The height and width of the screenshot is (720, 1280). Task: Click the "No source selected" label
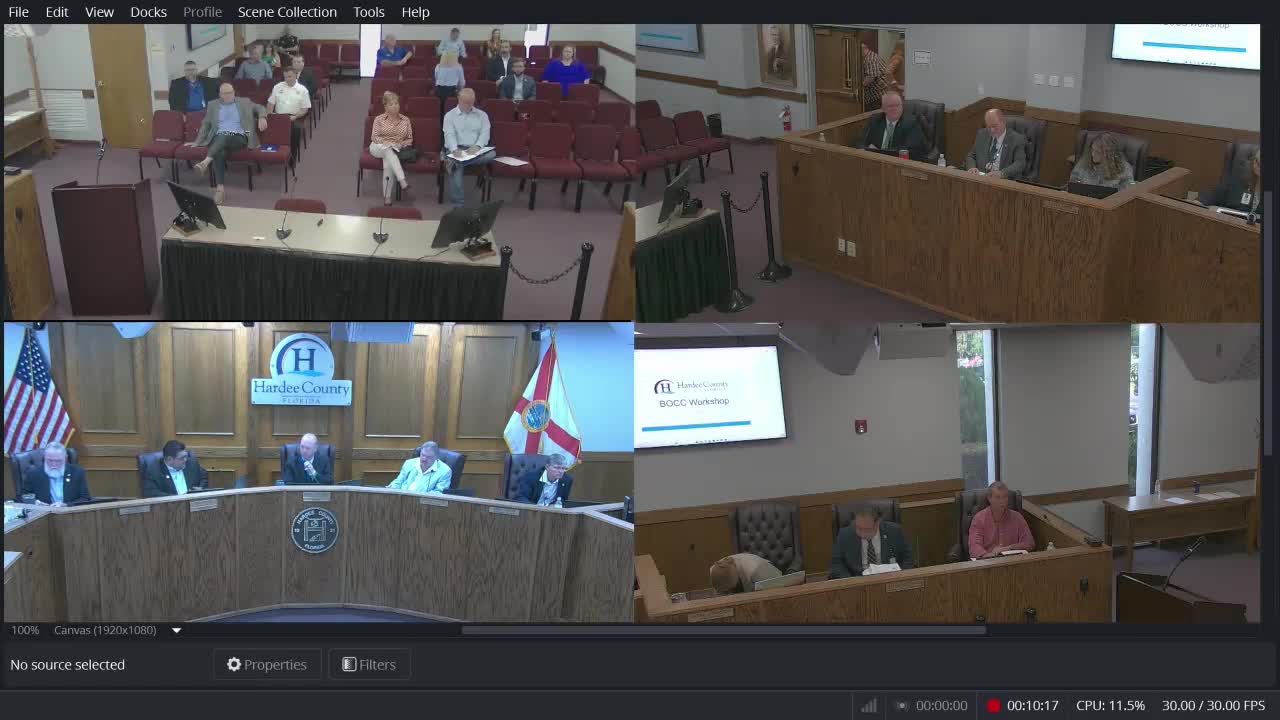coord(67,664)
